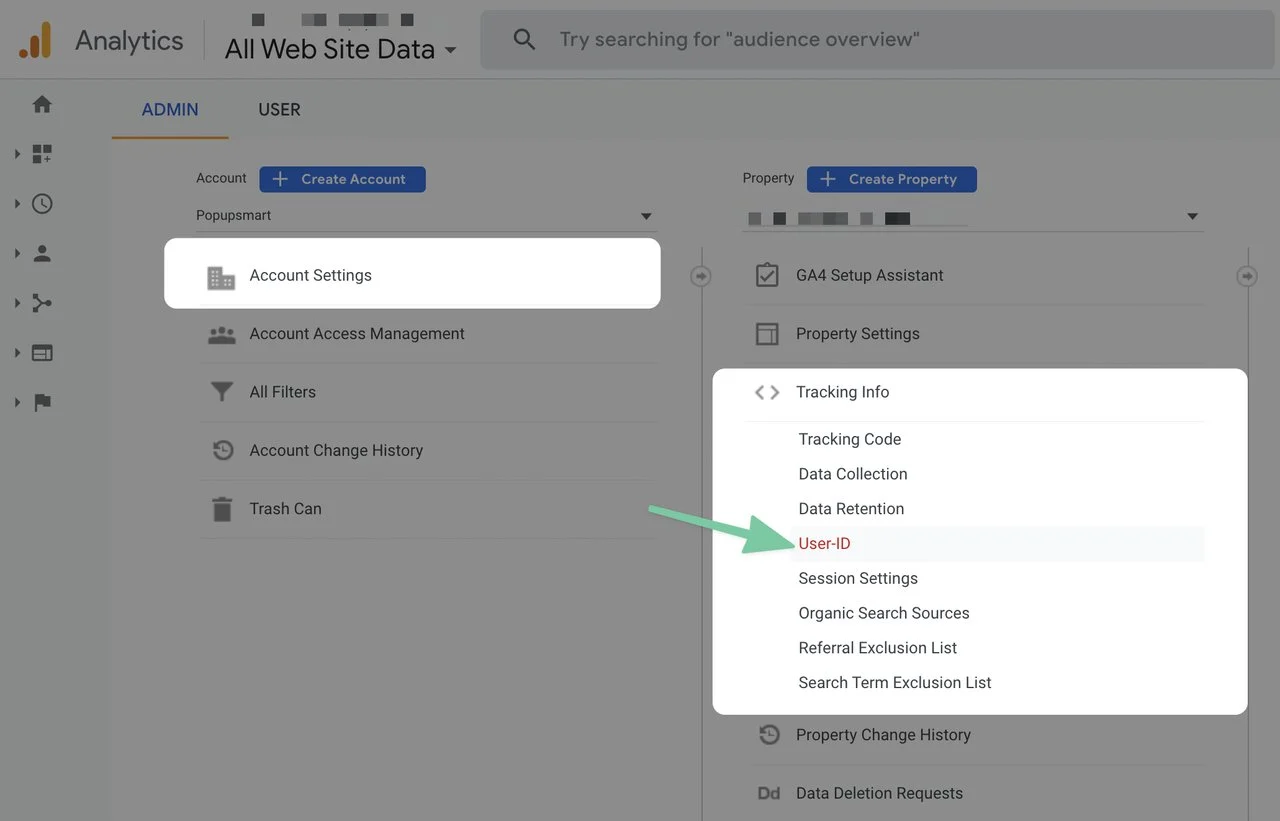Click the Home icon in sidebar

click(x=42, y=104)
